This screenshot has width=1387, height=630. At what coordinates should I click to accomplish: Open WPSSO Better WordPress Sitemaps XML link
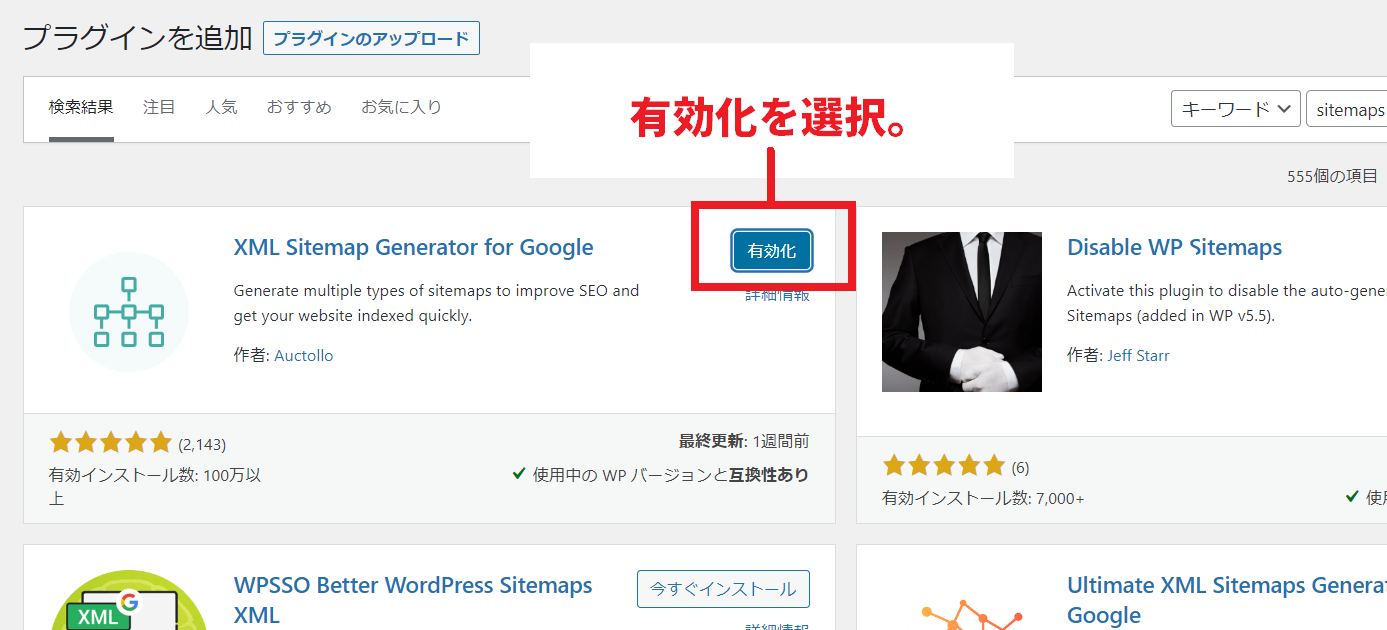tap(413, 599)
